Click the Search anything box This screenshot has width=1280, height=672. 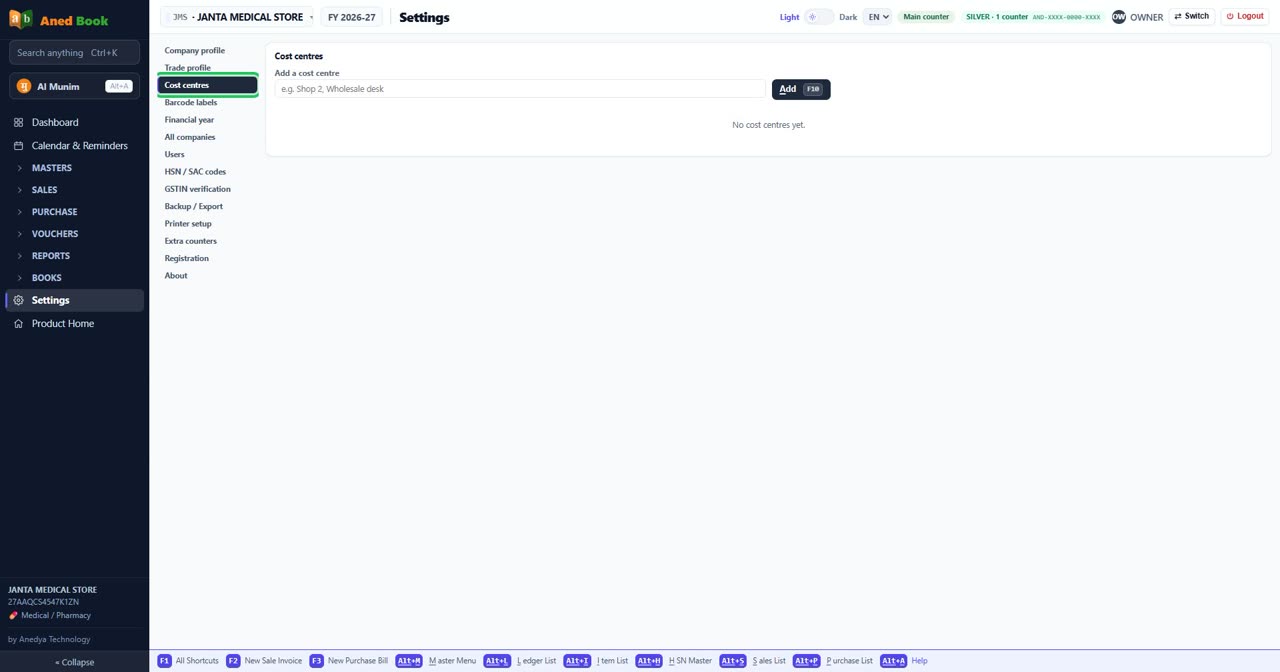coord(75,53)
